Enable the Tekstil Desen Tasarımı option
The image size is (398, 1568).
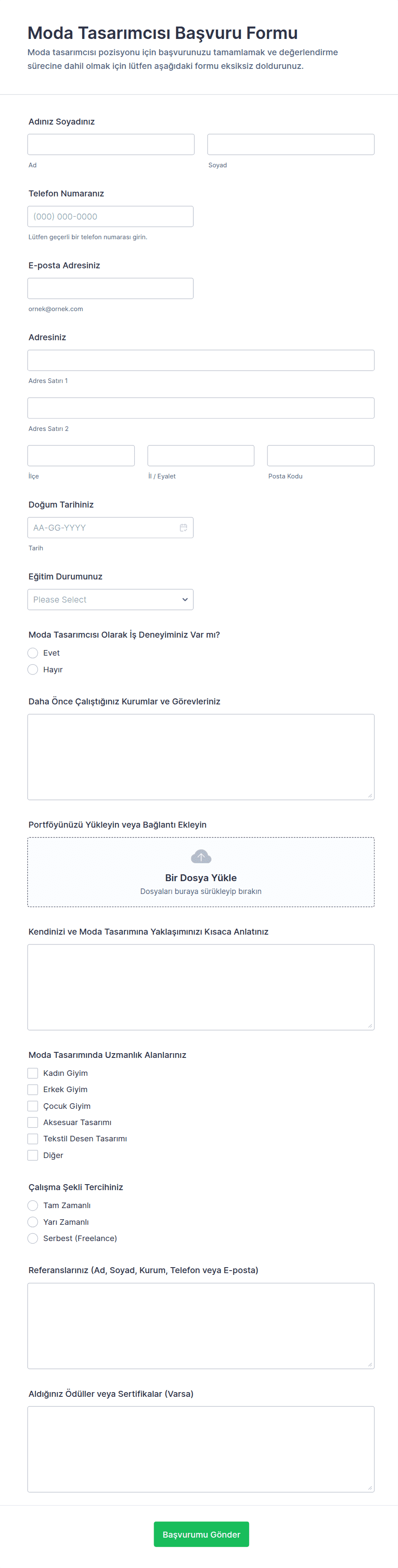pyautogui.click(x=33, y=1139)
